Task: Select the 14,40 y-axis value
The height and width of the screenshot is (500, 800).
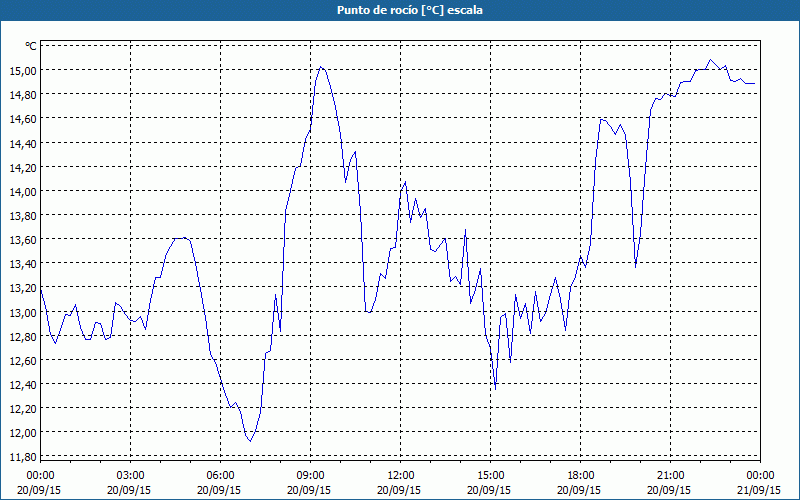Action: [23, 143]
